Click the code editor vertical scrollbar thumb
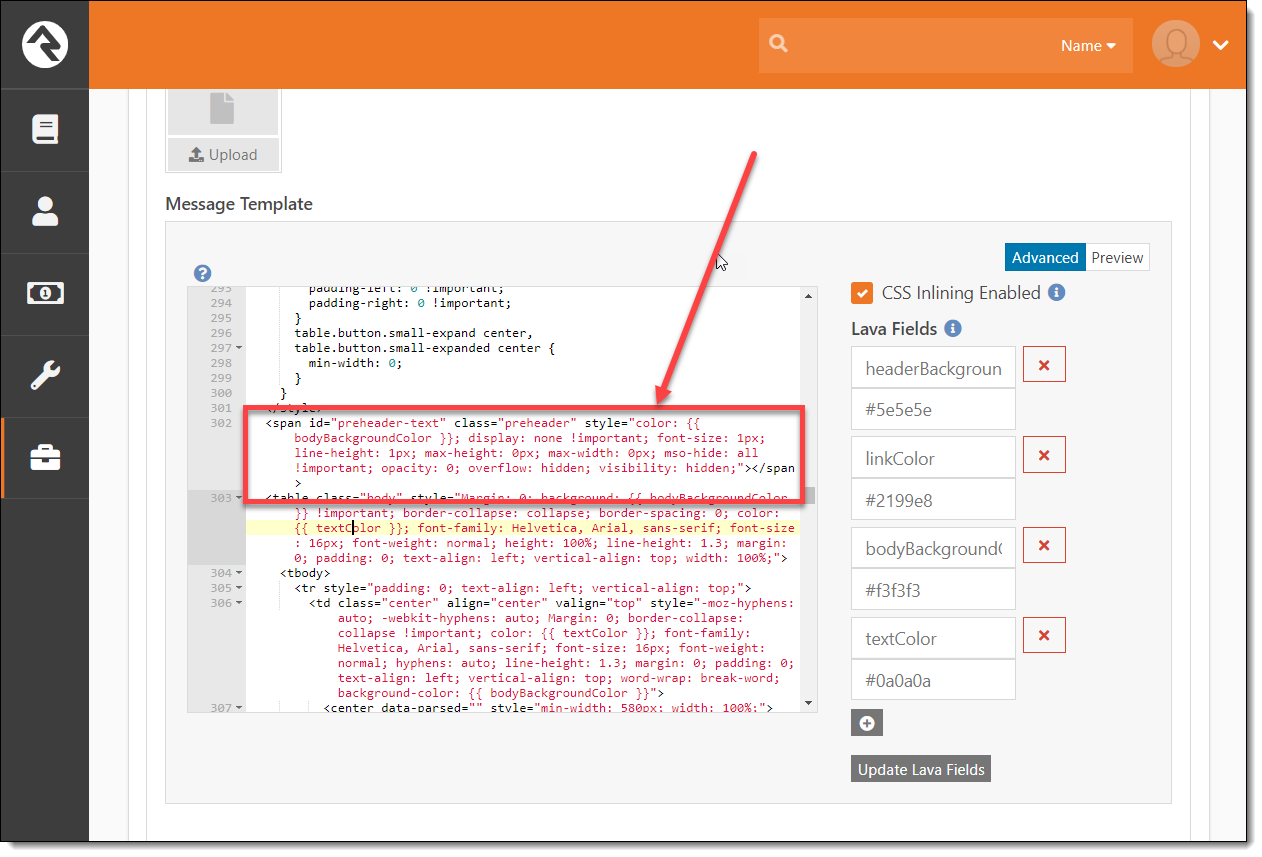The height and width of the screenshot is (857, 1262). [808, 495]
